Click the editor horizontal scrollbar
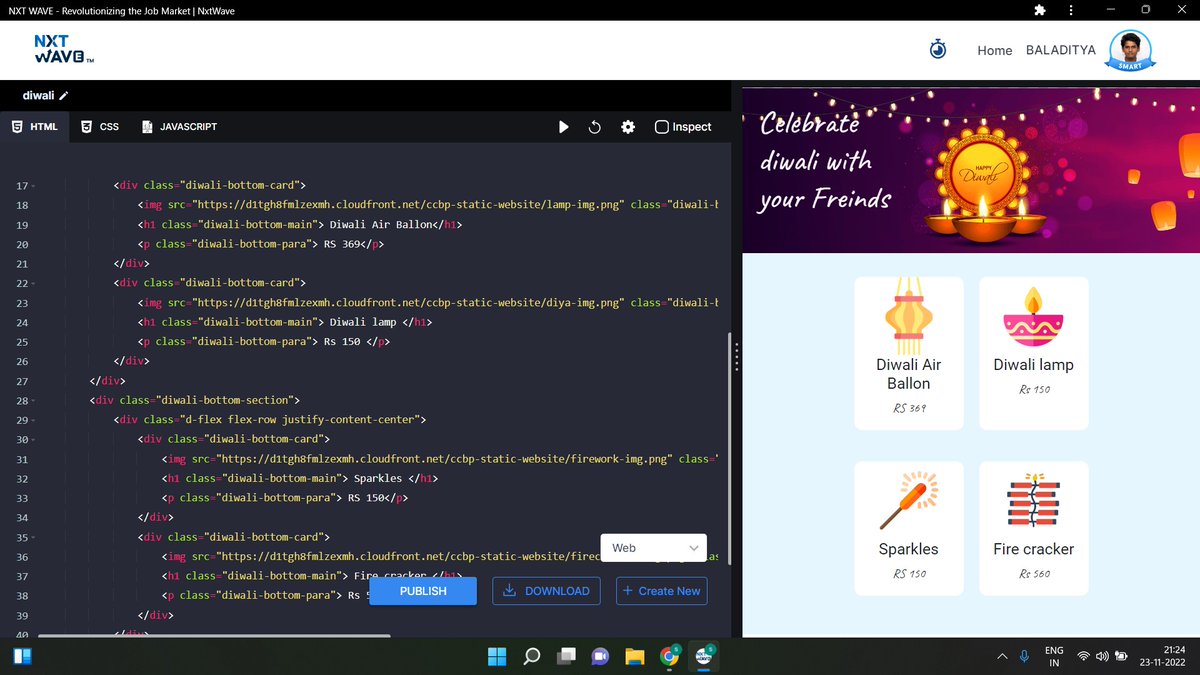The height and width of the screenshot is (675, 1200). 214,636
